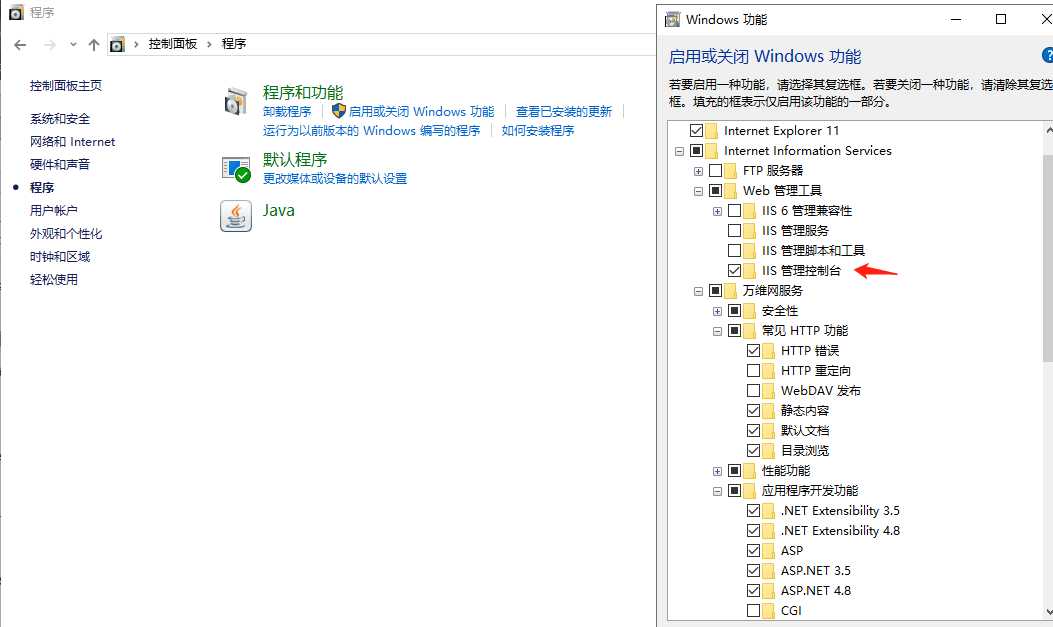The width and height of the screenshot is (1053, 627).
Task: Go to 用户帐户 category
Action: click(54, 210)
